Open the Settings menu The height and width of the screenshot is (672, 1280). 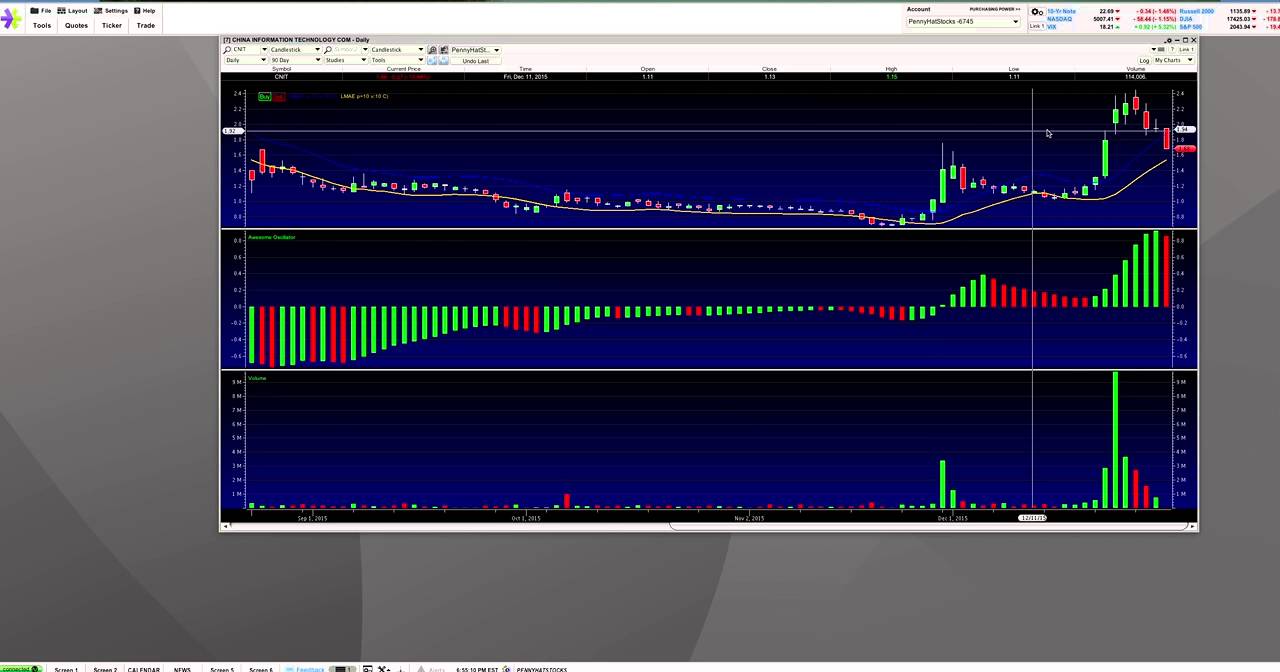[110, 10]
